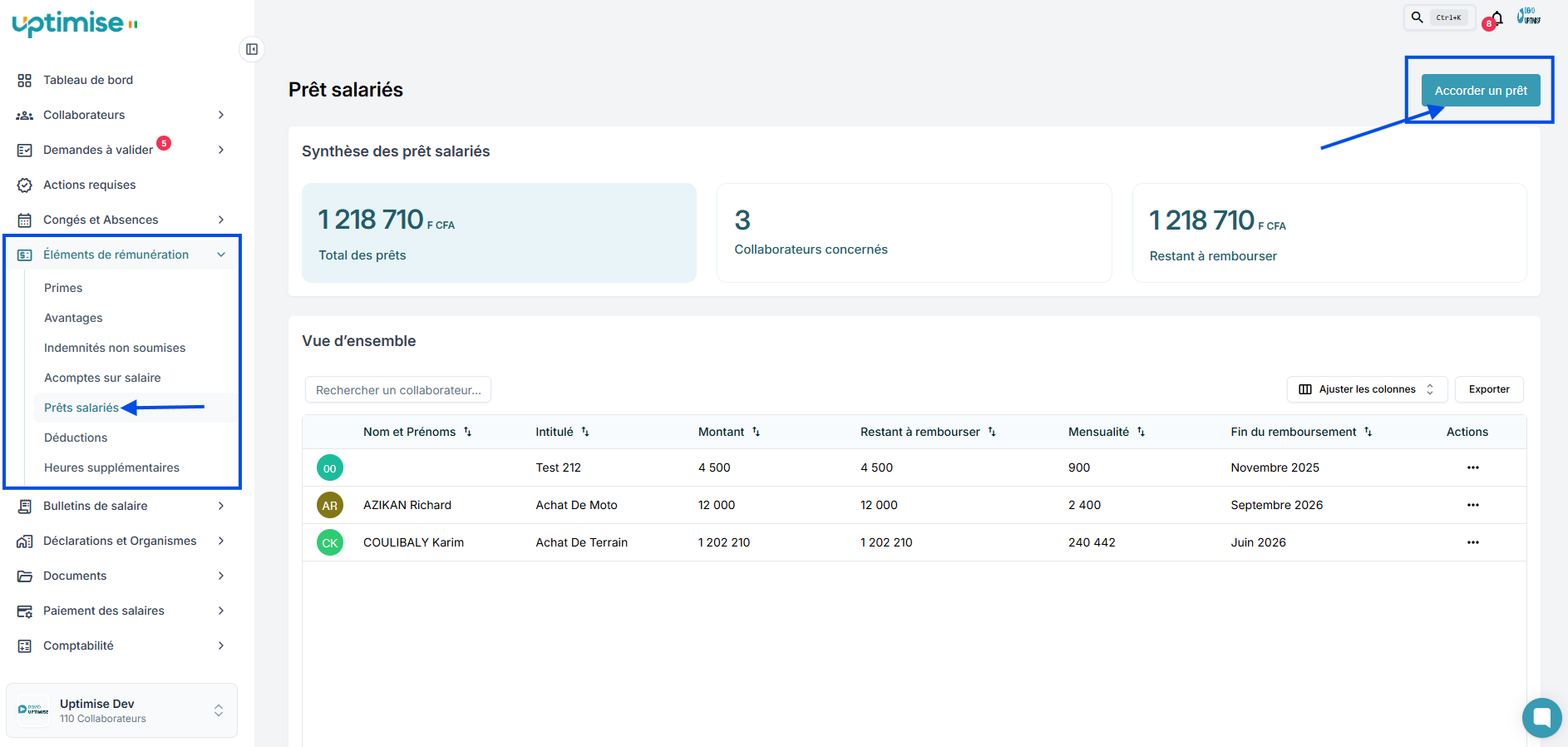This screenshot has width=1568, height=747.
Task: Focus the Rechercher un collaborateur field
Action: click(398, 390)
